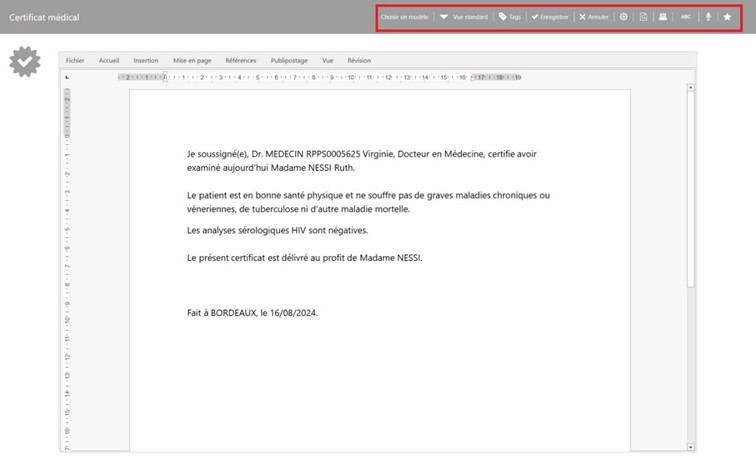Image resolution: width=756 pixels, height=466 pixels.
Task: Click the settings gear icon in top toolbar
Action: [624, 17]
